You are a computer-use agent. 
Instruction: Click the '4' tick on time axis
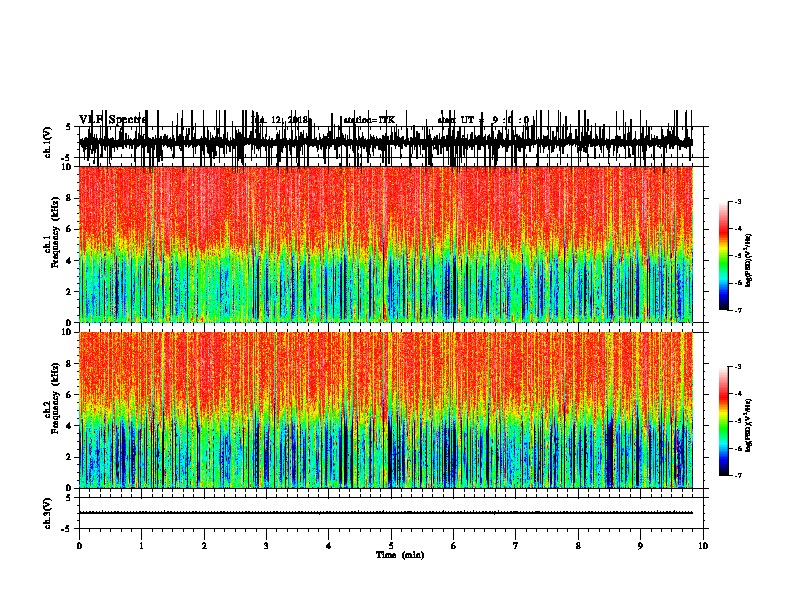point(329,546)
